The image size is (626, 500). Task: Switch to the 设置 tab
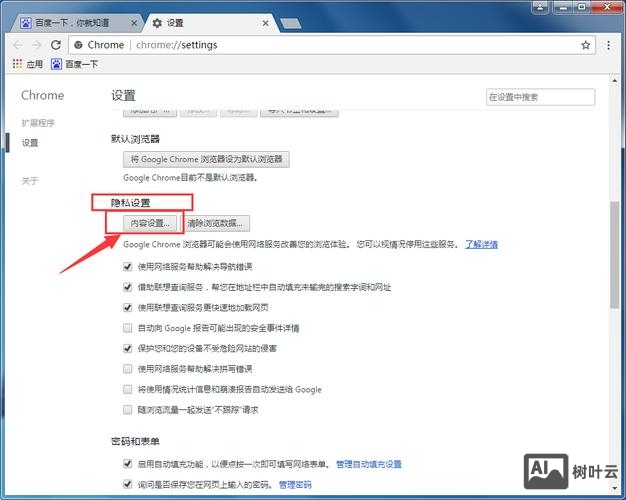click(210, 23)
